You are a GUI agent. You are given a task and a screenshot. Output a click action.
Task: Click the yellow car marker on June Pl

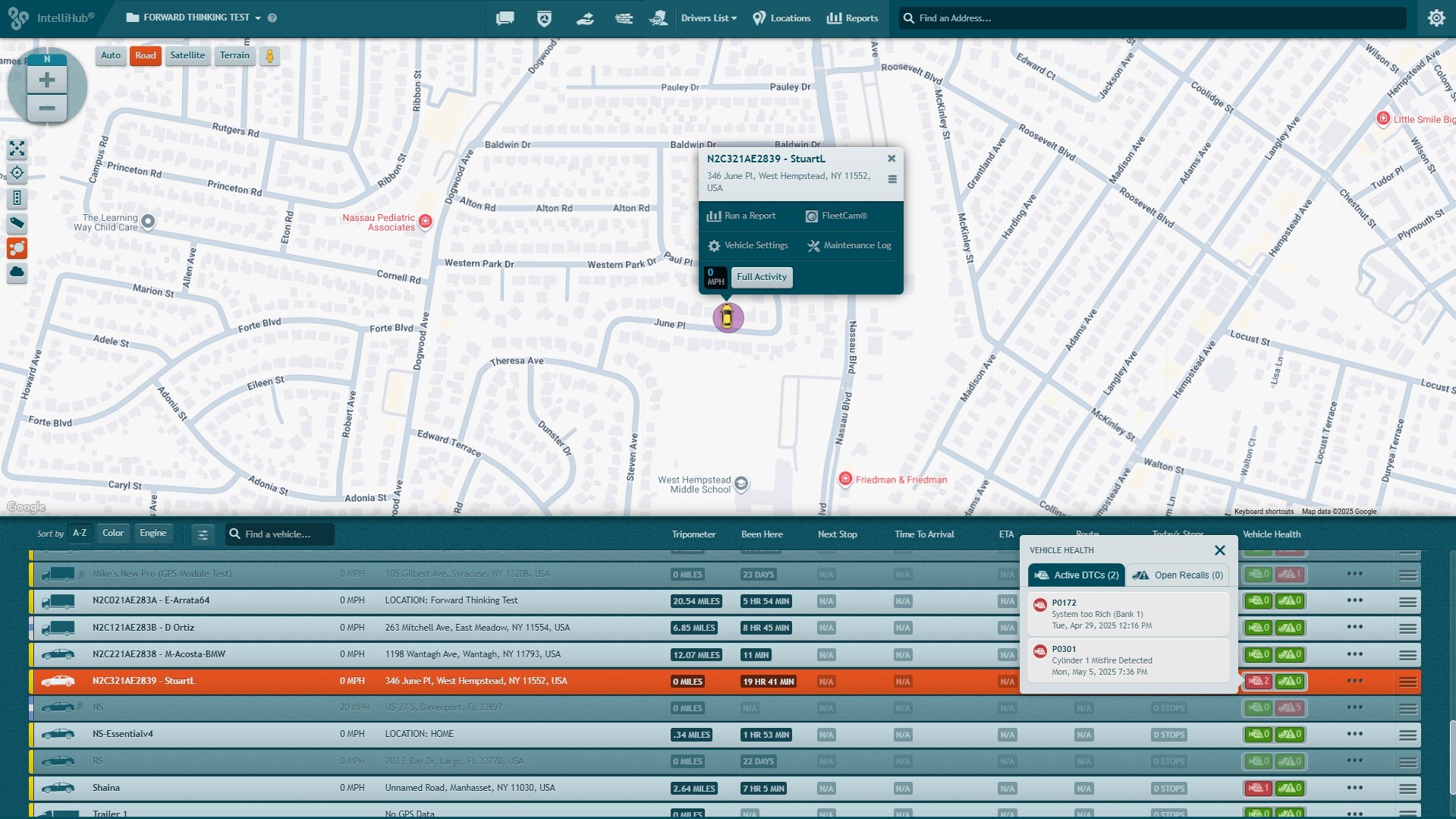click(x=728, y=317)
